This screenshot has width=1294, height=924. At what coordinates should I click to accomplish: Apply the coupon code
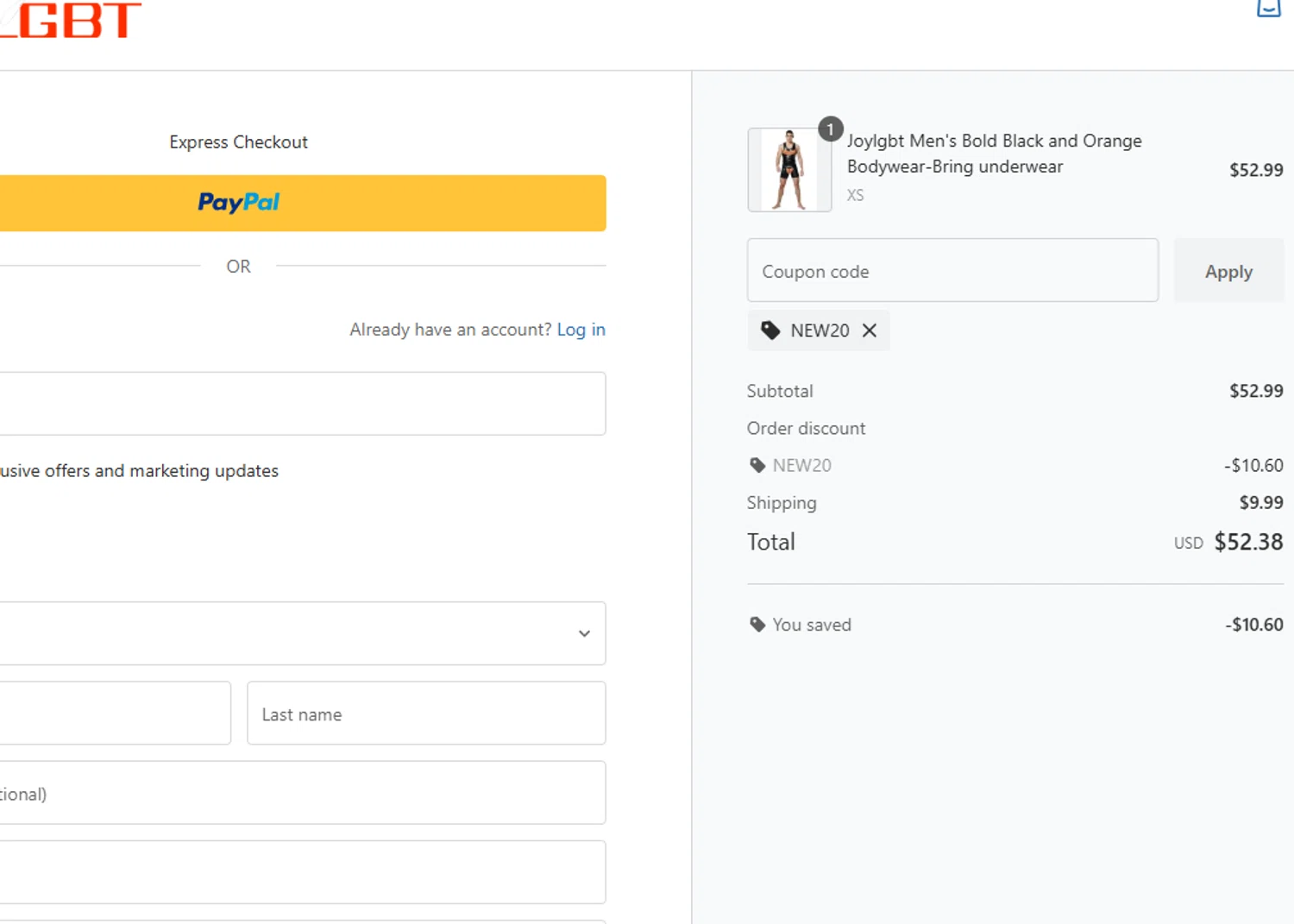1228,271
